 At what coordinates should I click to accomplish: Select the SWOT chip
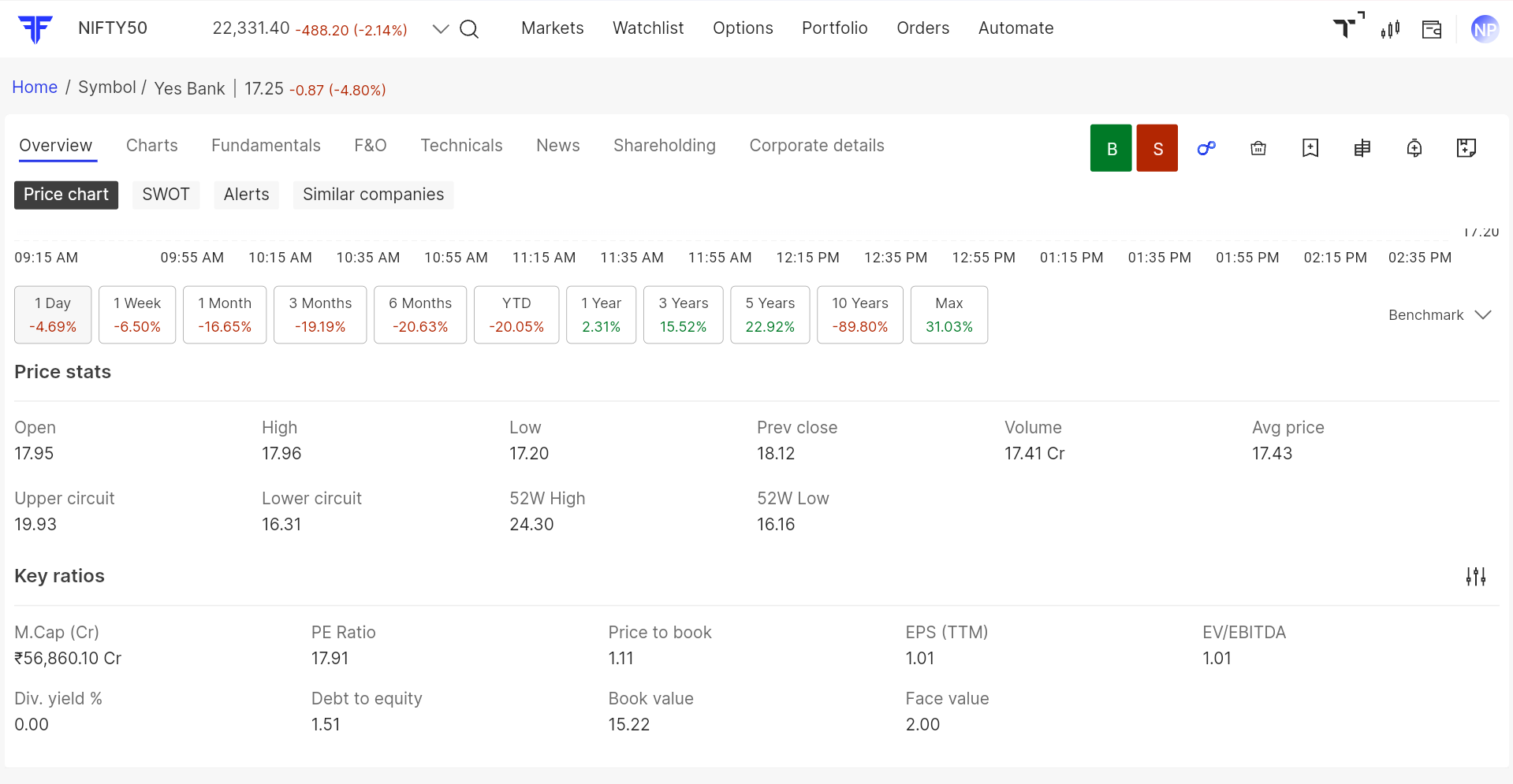(x=166, y=195)
